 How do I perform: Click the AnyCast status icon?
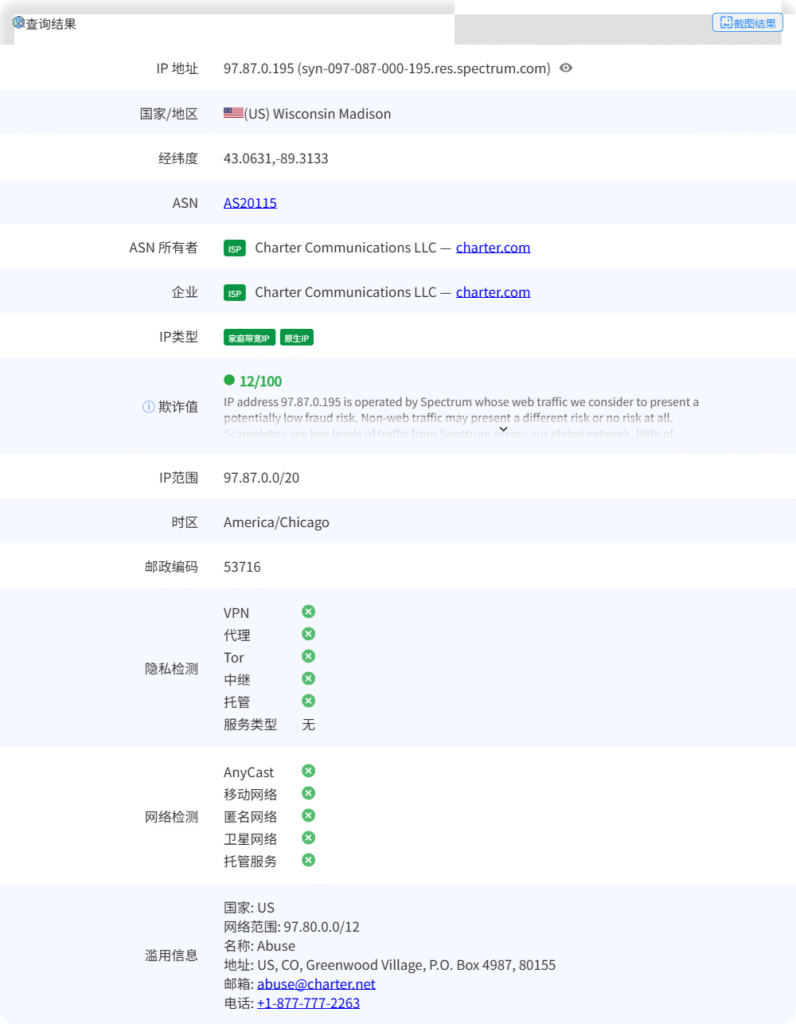(309, 771)
